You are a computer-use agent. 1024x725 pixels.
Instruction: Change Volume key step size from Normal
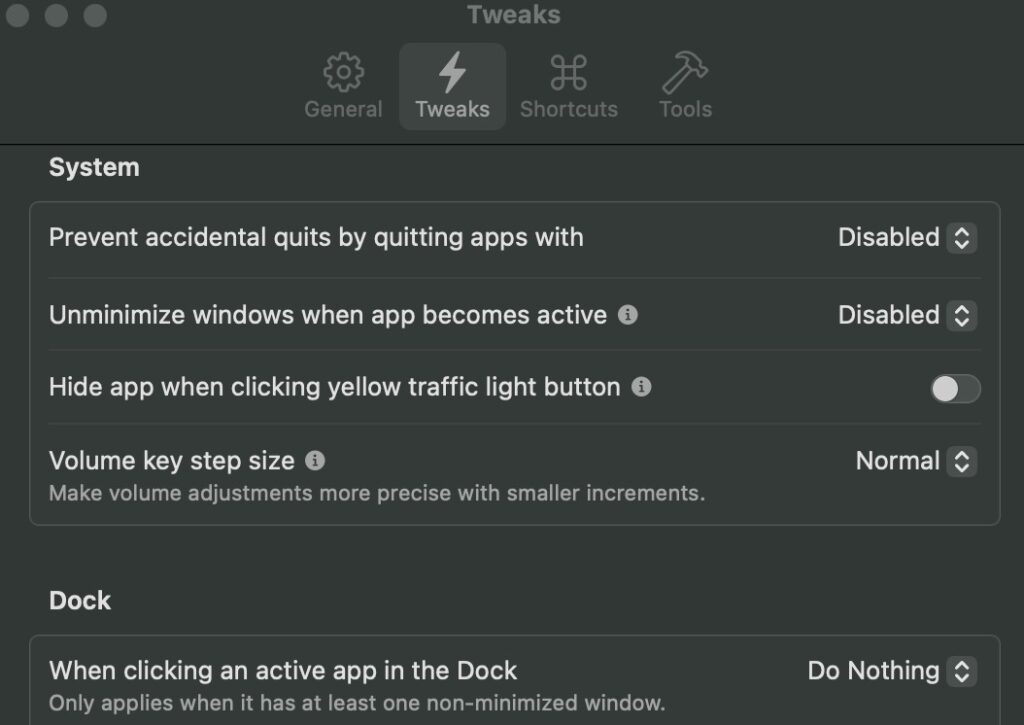click(916, 461)
